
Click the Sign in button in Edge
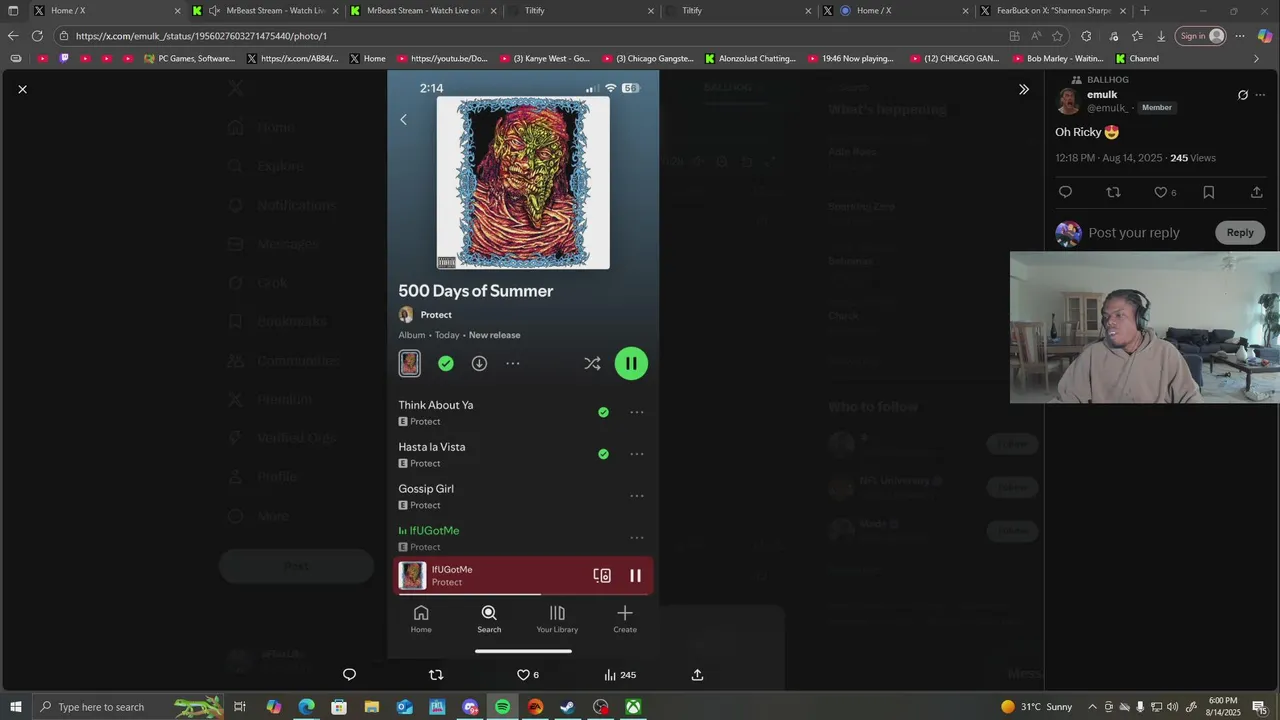tap(1201, 36)
